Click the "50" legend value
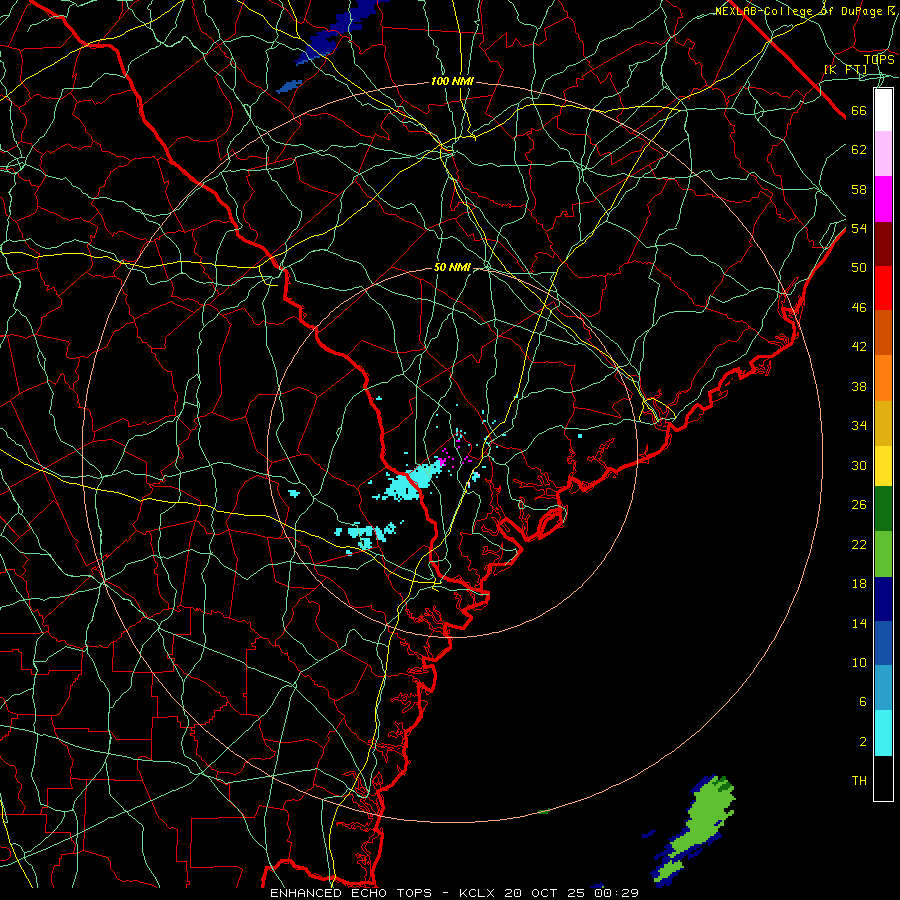Viewport: 900px width, 900px height. (859, 268)
